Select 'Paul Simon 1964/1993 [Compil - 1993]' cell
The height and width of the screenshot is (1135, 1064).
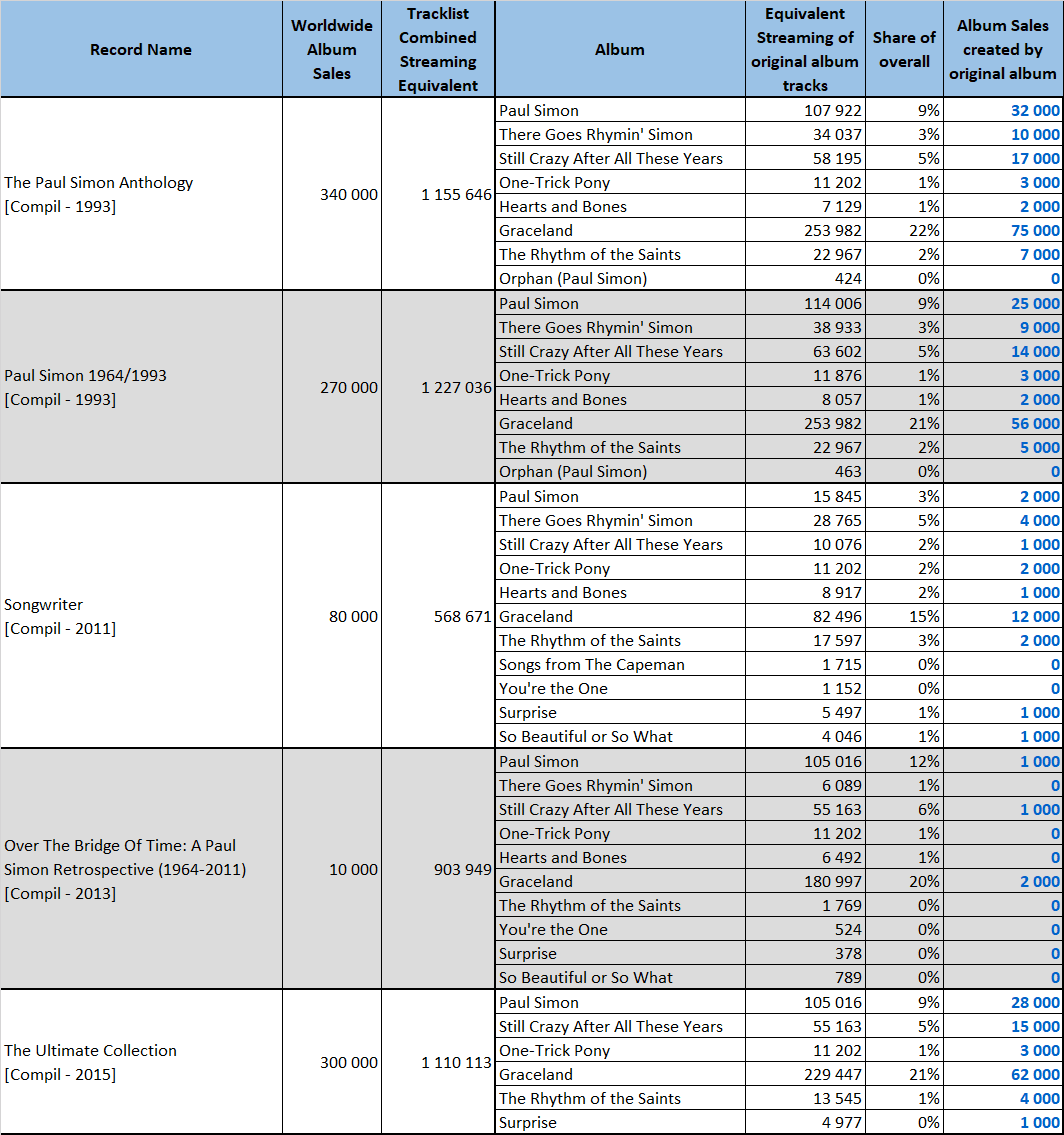coord(141,387)
